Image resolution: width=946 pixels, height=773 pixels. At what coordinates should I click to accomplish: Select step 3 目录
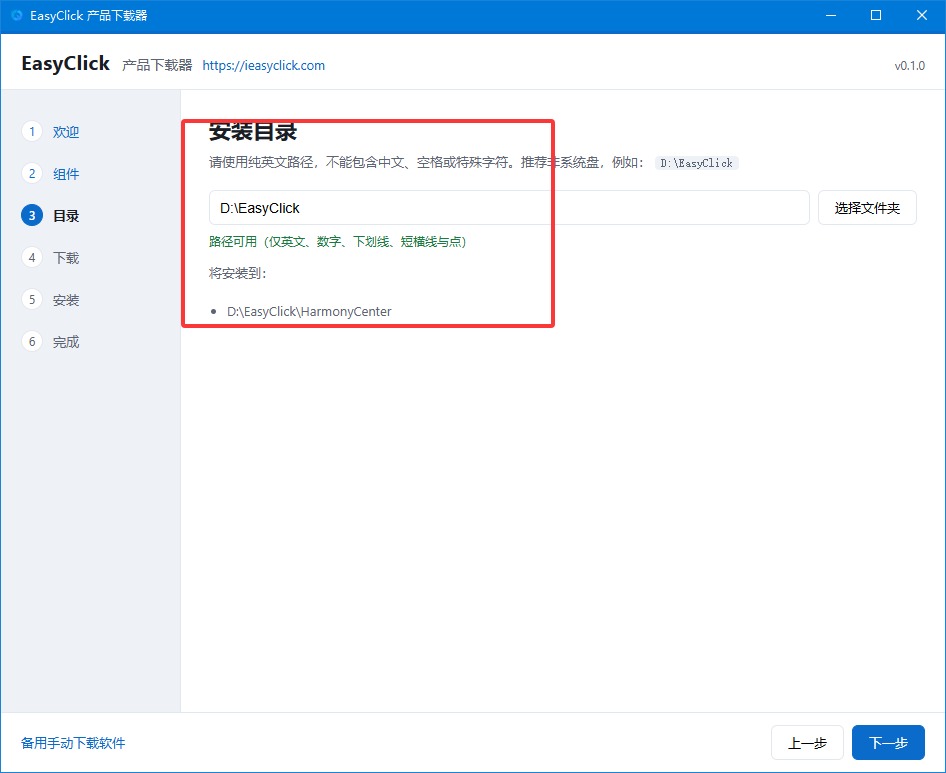[51, 215]
